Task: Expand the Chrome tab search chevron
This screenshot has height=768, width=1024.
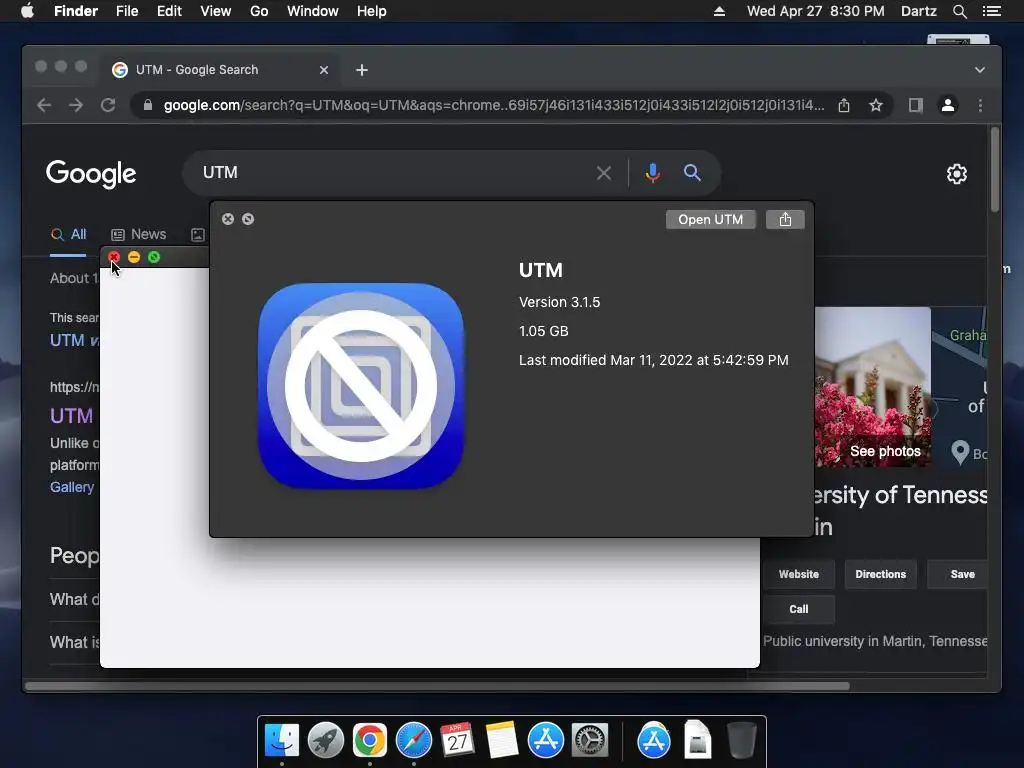Action: coord(980,70)
